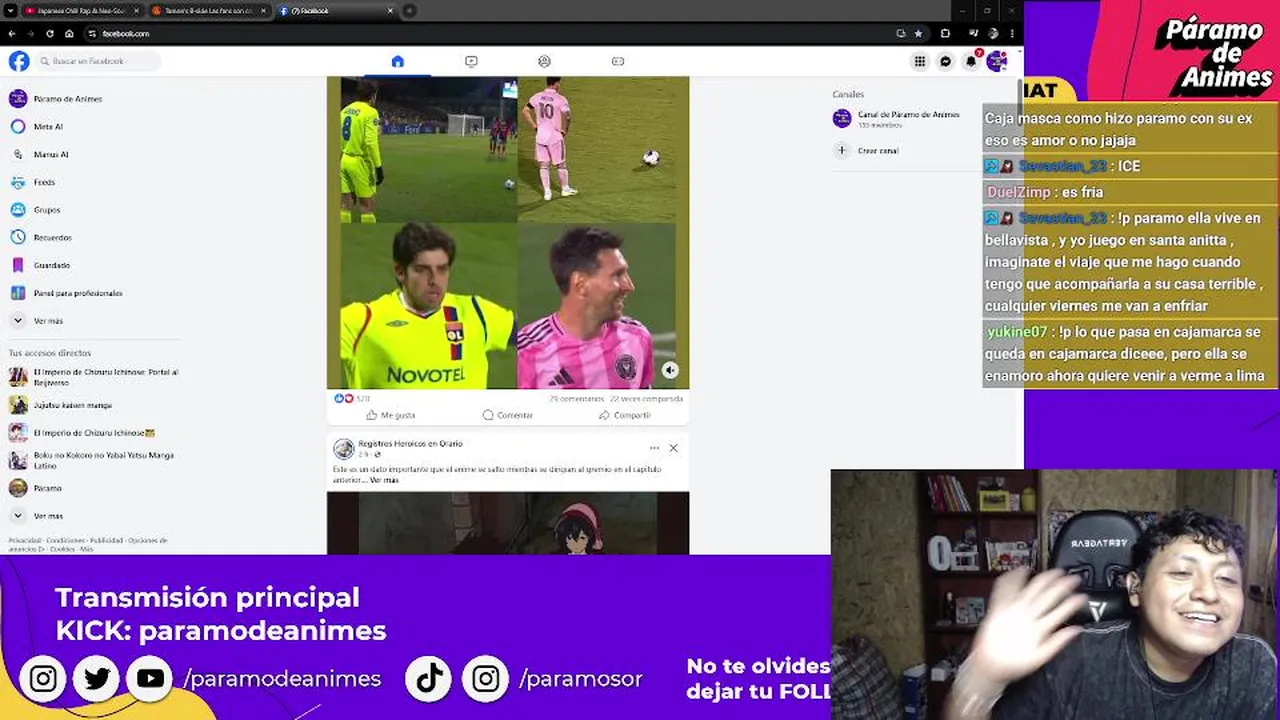Switch to Japanese Chill Rap browser tab
The image size is (1280, 720).
pyautogui.click(x=80, y=10)
